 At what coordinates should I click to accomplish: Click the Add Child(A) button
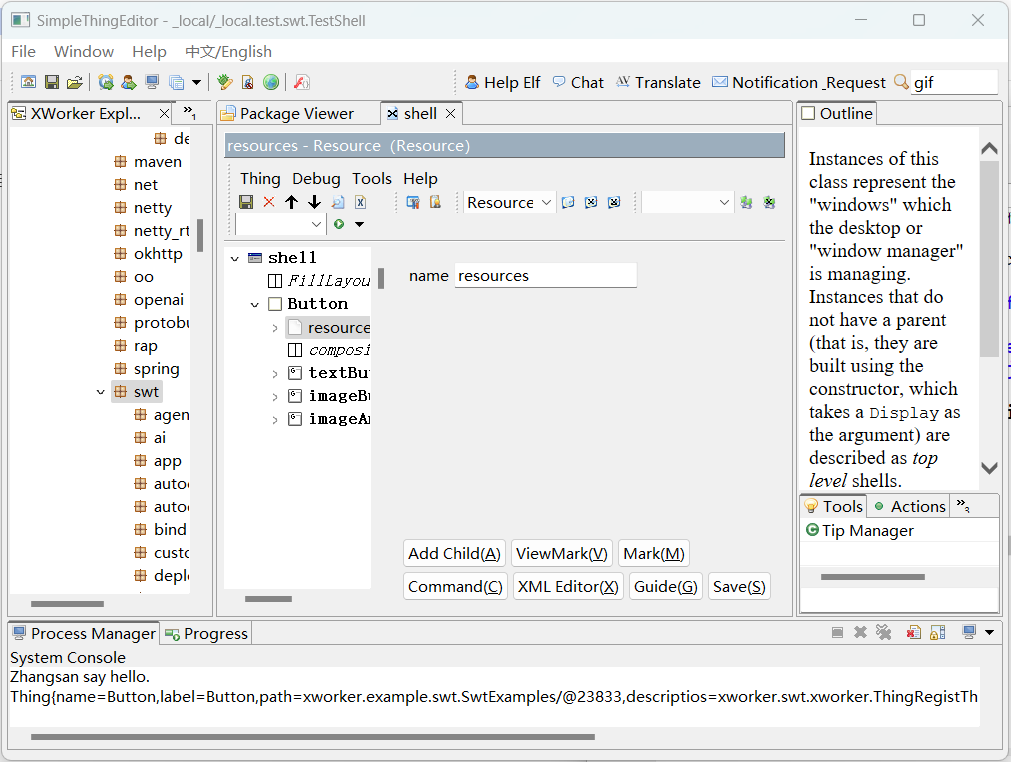click(x=455, y=554)
